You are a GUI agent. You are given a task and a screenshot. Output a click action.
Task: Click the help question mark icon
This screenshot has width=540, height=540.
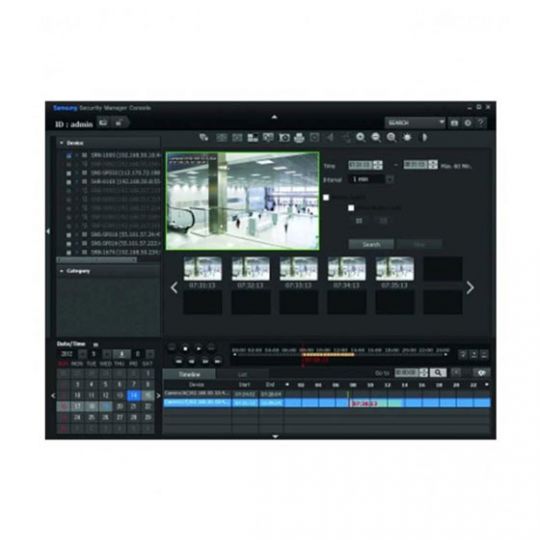(x=481, y=123)
